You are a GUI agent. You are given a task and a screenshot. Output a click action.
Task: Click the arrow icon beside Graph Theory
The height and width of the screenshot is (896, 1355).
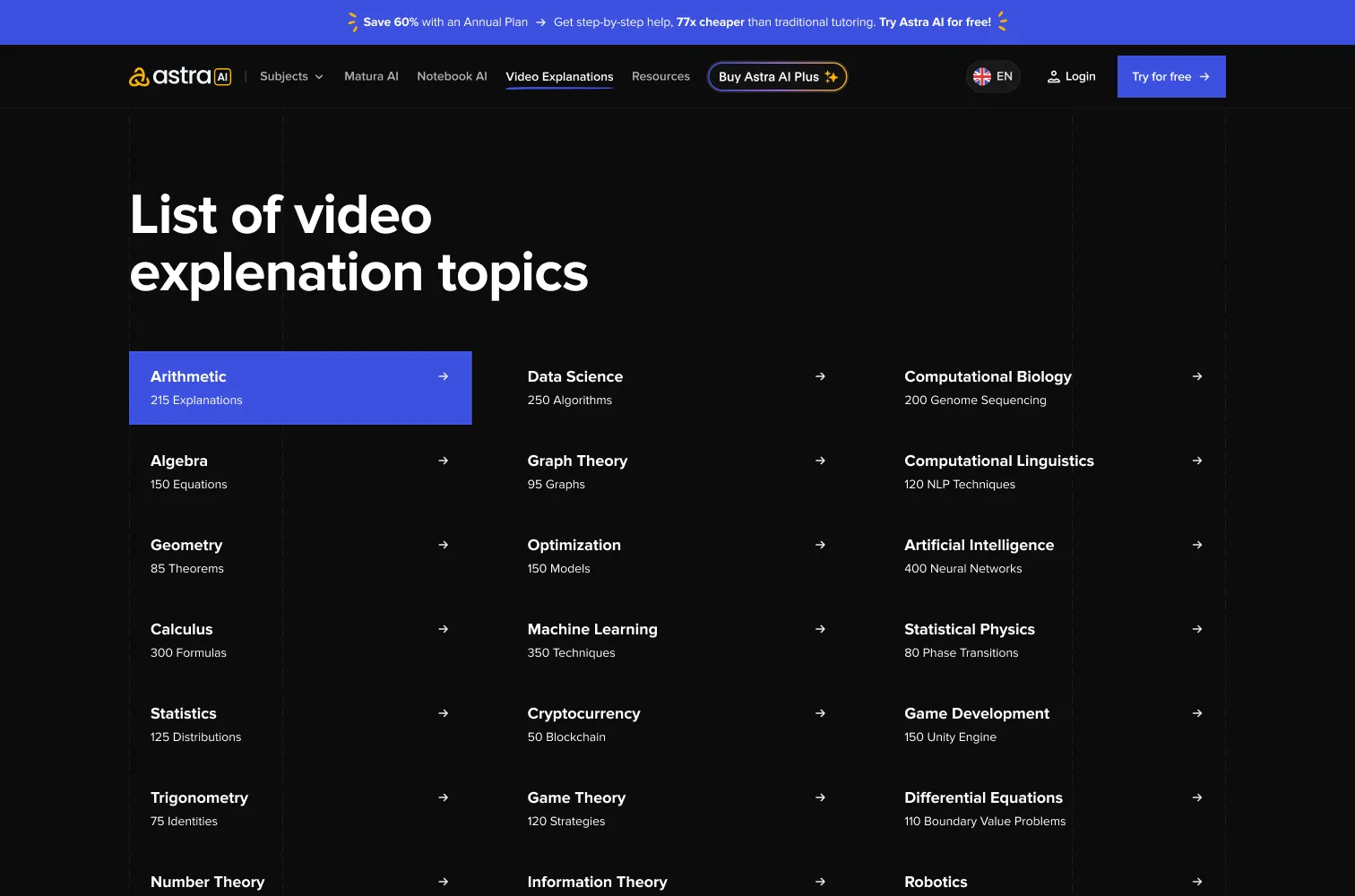(x=820, y=461)
